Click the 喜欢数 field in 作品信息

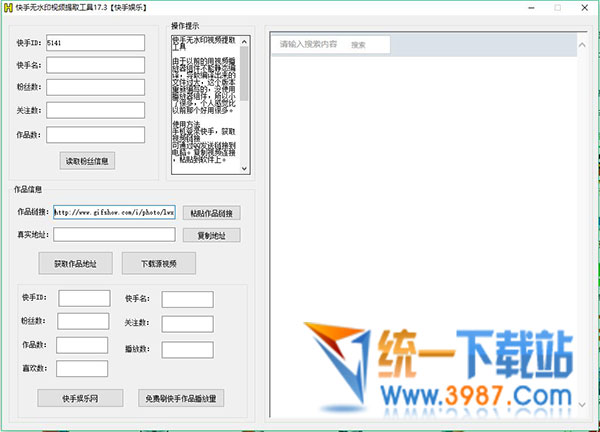pos(82,369)
